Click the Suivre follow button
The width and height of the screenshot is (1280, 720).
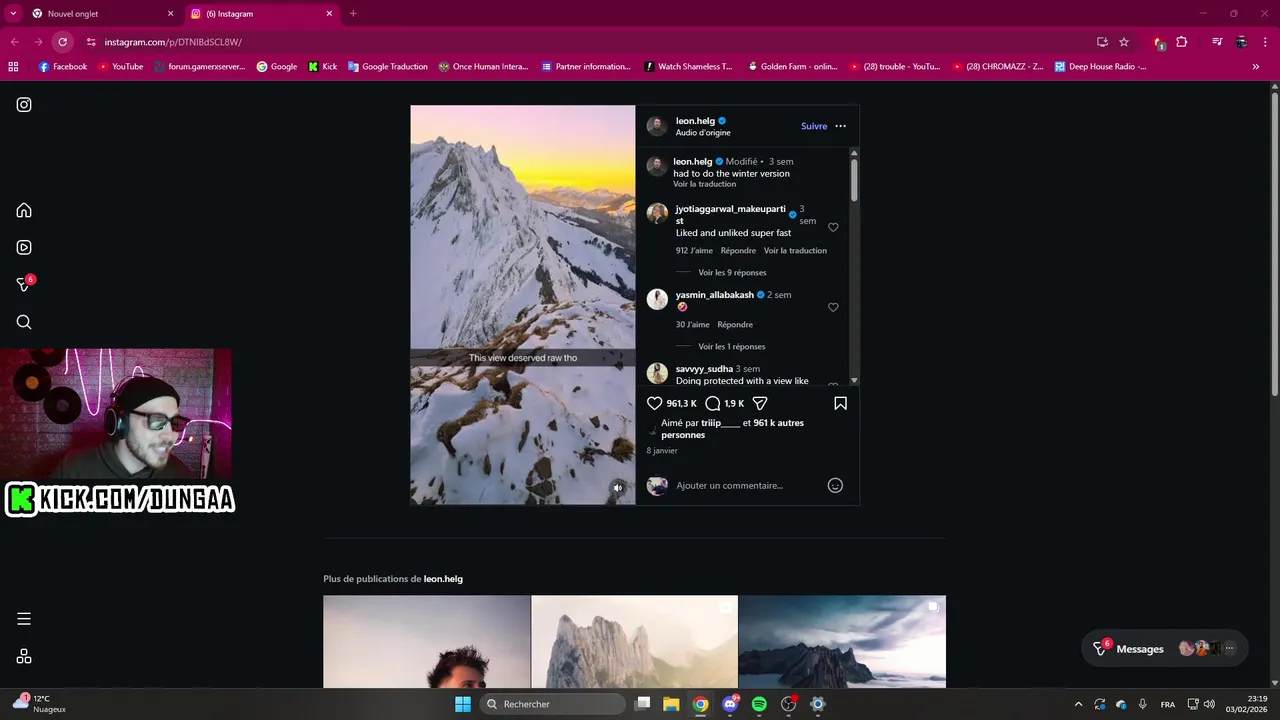point(814,126)
